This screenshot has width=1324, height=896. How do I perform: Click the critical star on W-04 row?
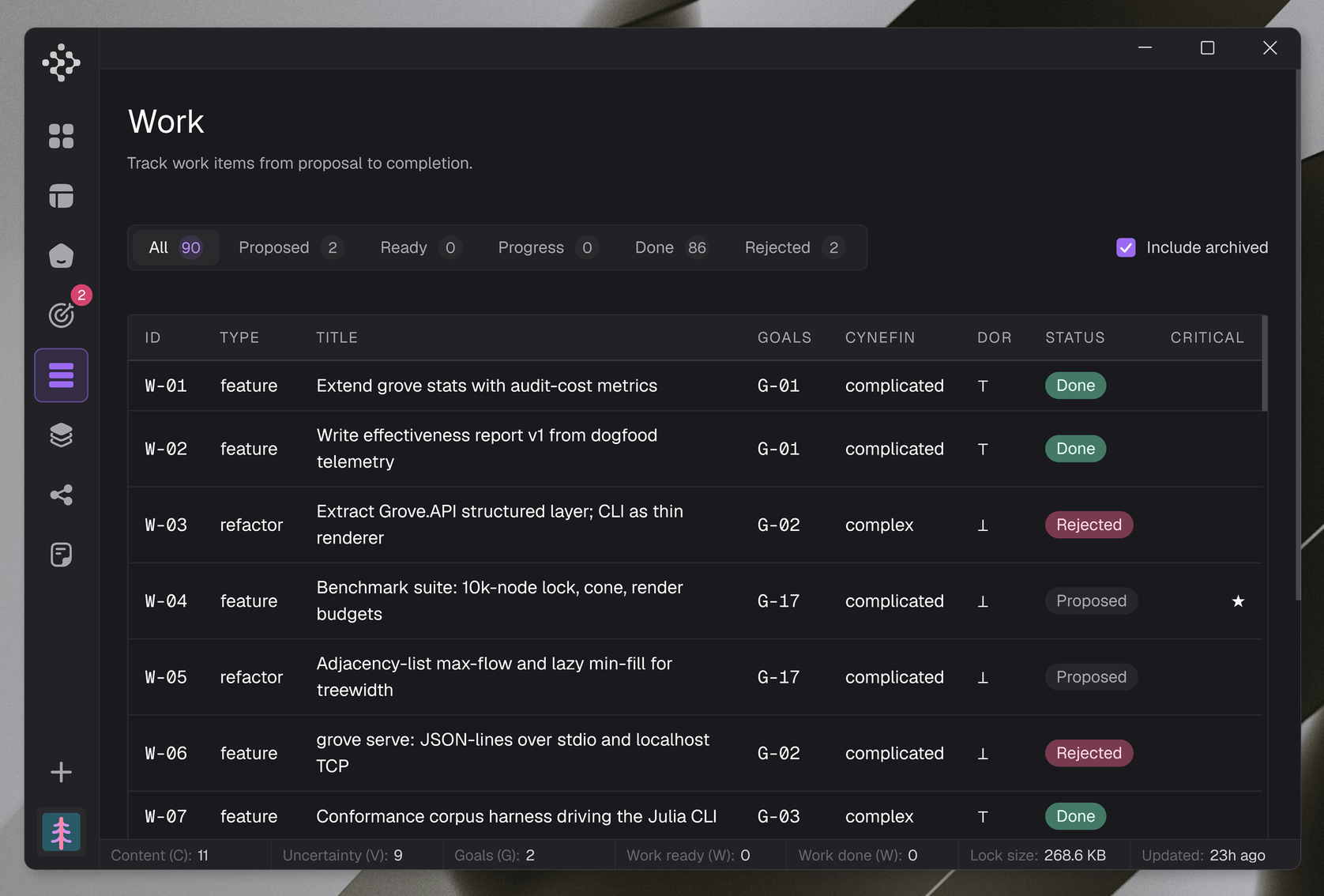(1238, 601)
